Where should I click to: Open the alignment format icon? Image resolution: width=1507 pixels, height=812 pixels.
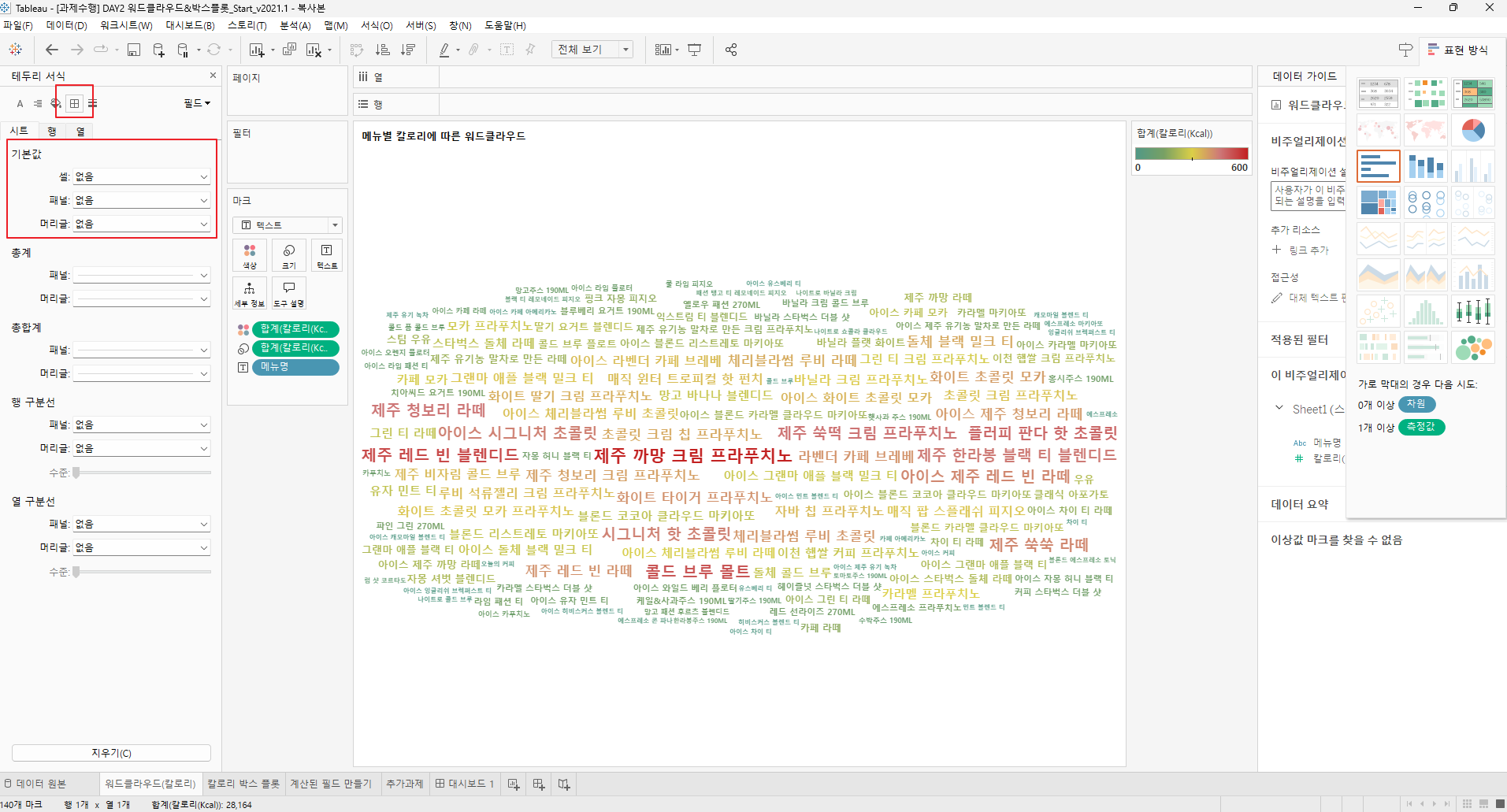pos(38,103)
